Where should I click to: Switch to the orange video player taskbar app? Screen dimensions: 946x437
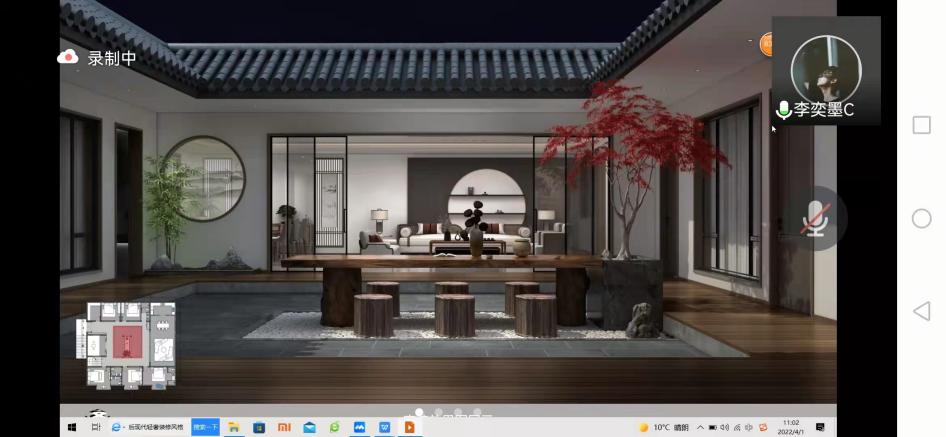coord(409,427)
